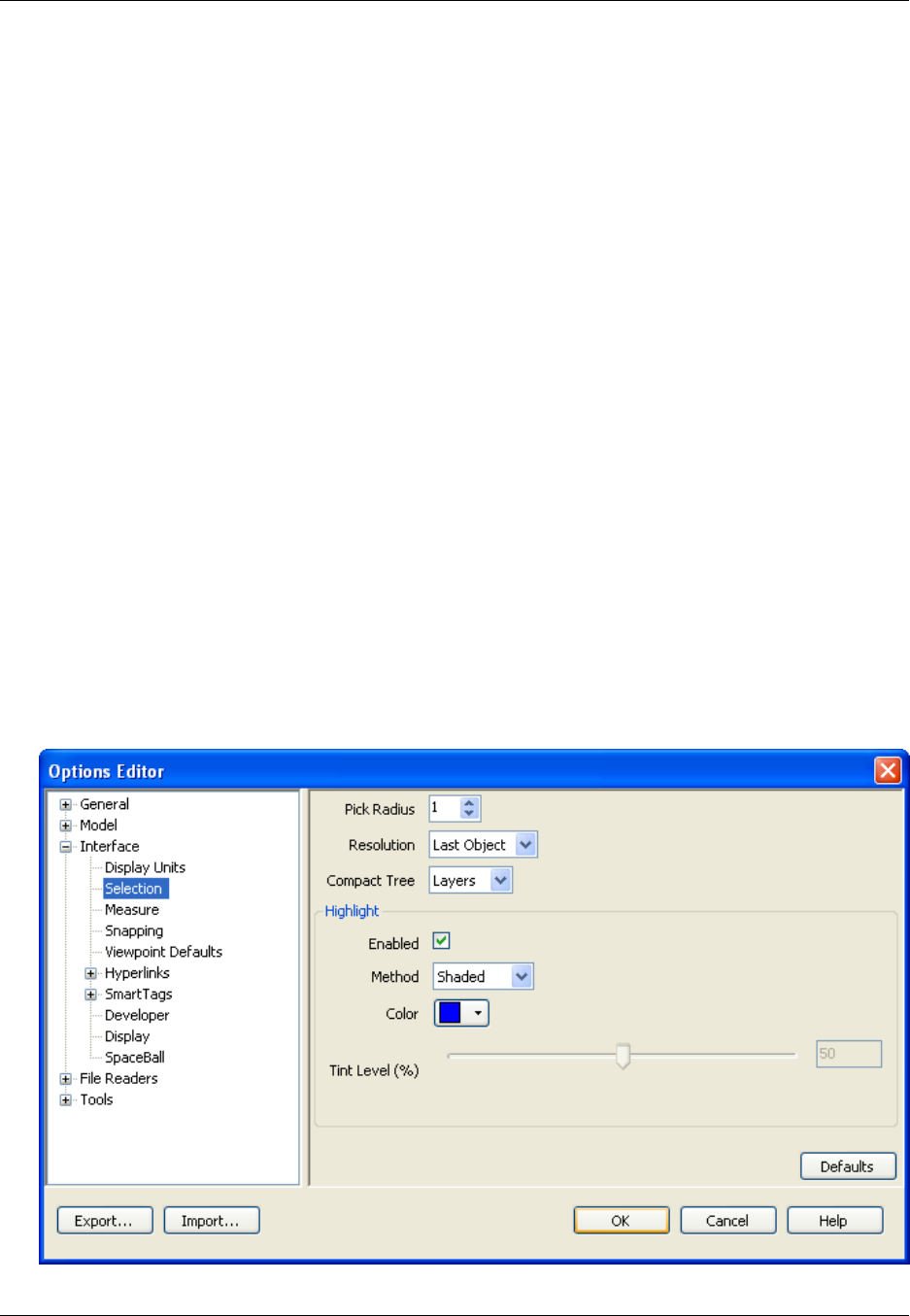Open the Developer options page
The height and width of the screenshot is (1316, 910).
tap(137, 1015)
